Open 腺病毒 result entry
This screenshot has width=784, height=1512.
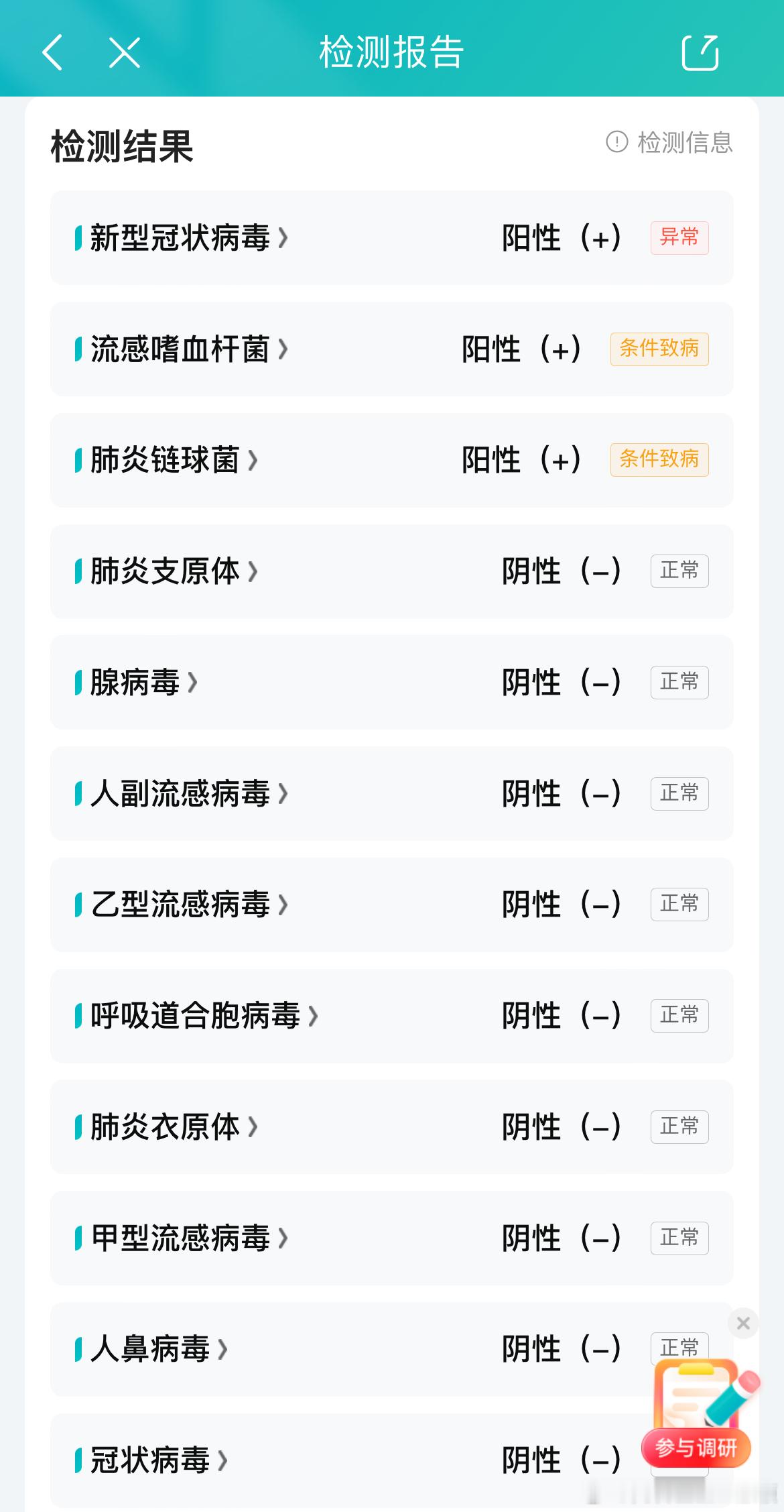click(x=392, y=683)
